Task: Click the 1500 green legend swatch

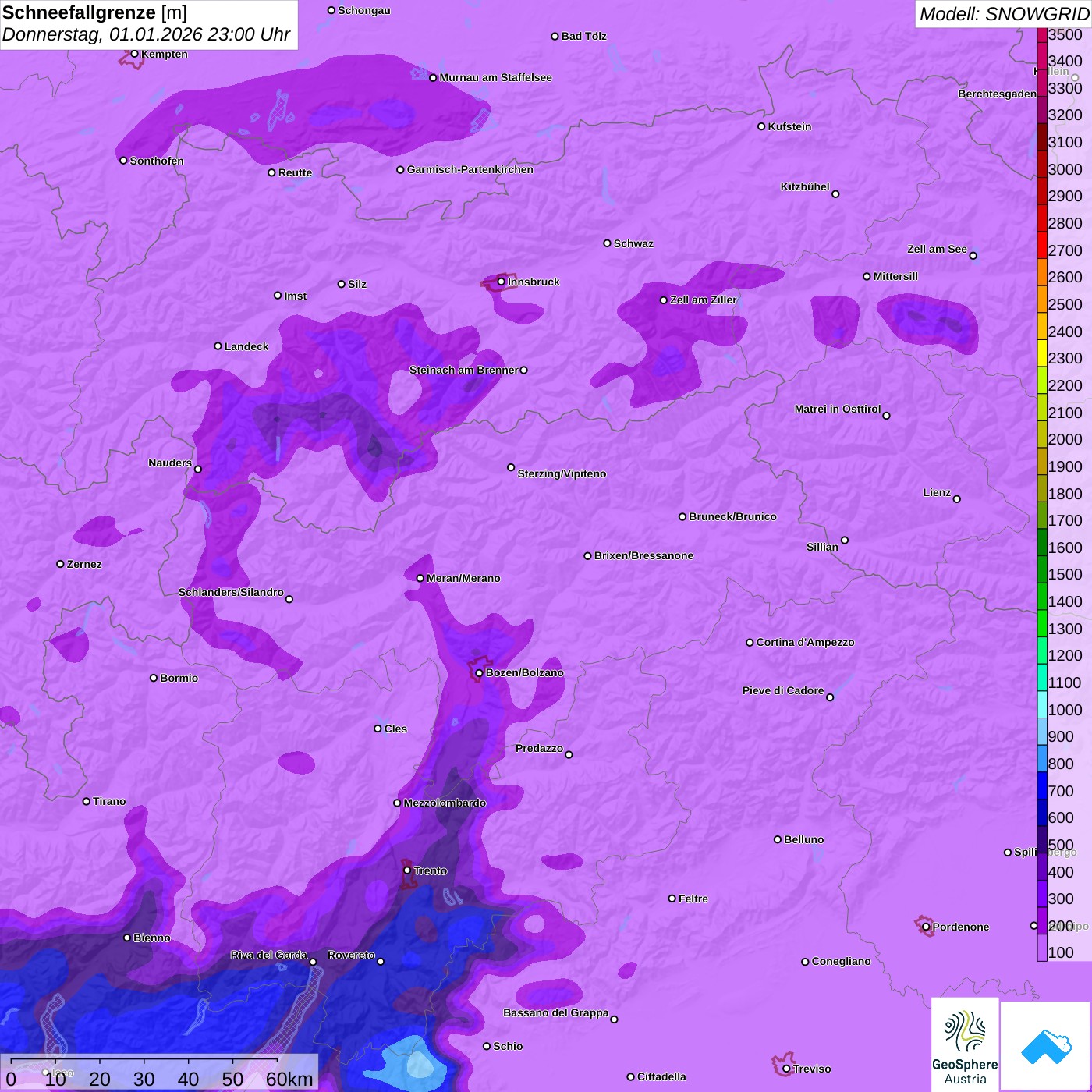Action: click(x=1042, y=569)
